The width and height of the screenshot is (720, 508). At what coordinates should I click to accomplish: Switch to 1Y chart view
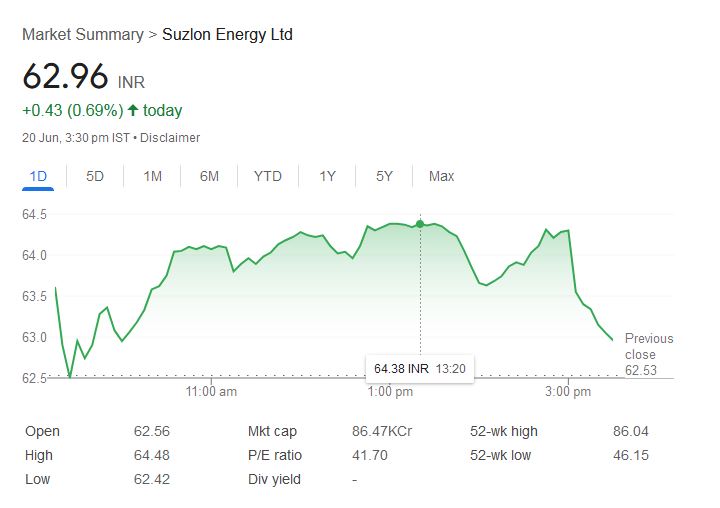click(327, 176)
